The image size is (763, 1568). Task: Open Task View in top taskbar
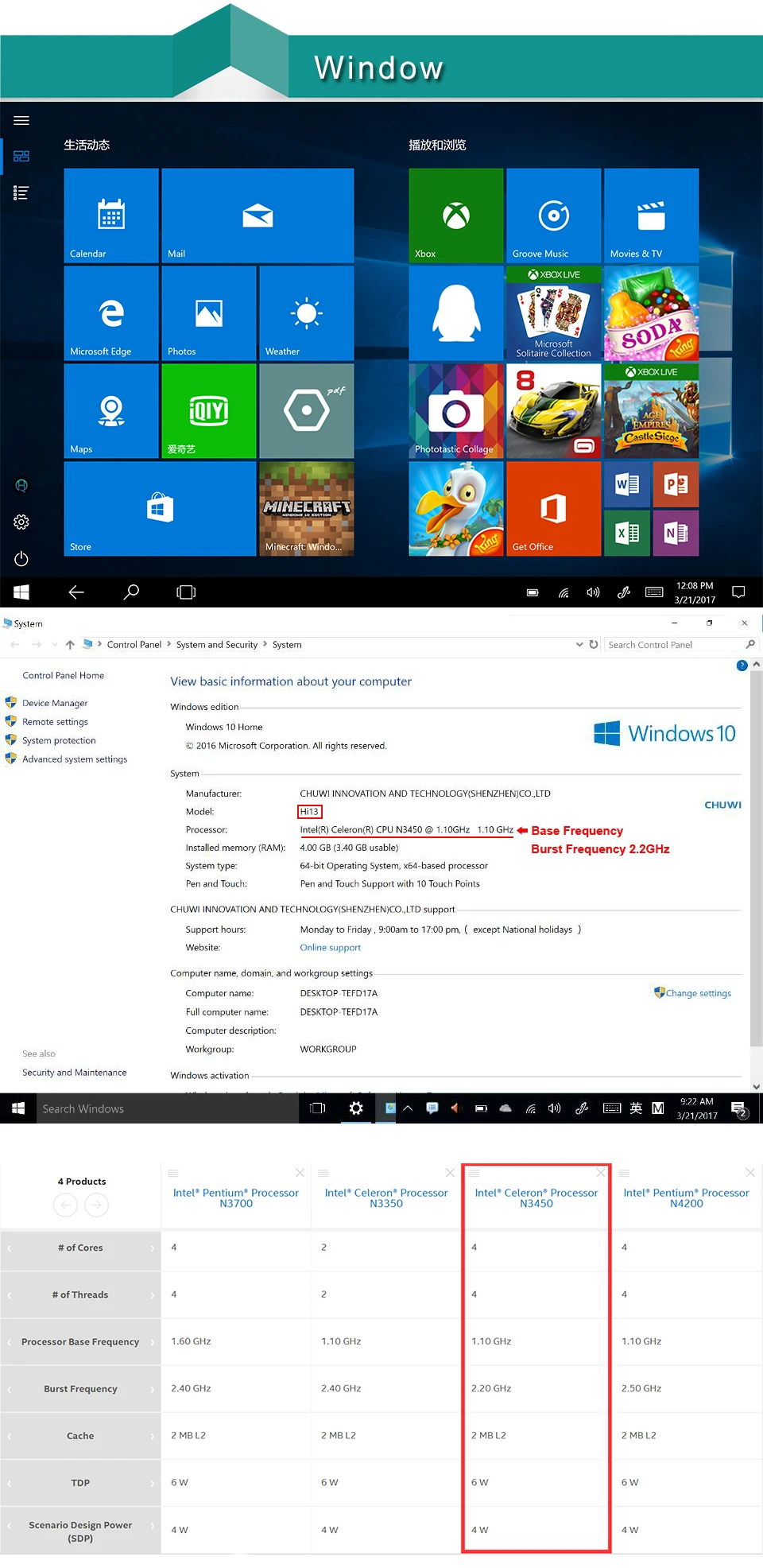point(186,592)
